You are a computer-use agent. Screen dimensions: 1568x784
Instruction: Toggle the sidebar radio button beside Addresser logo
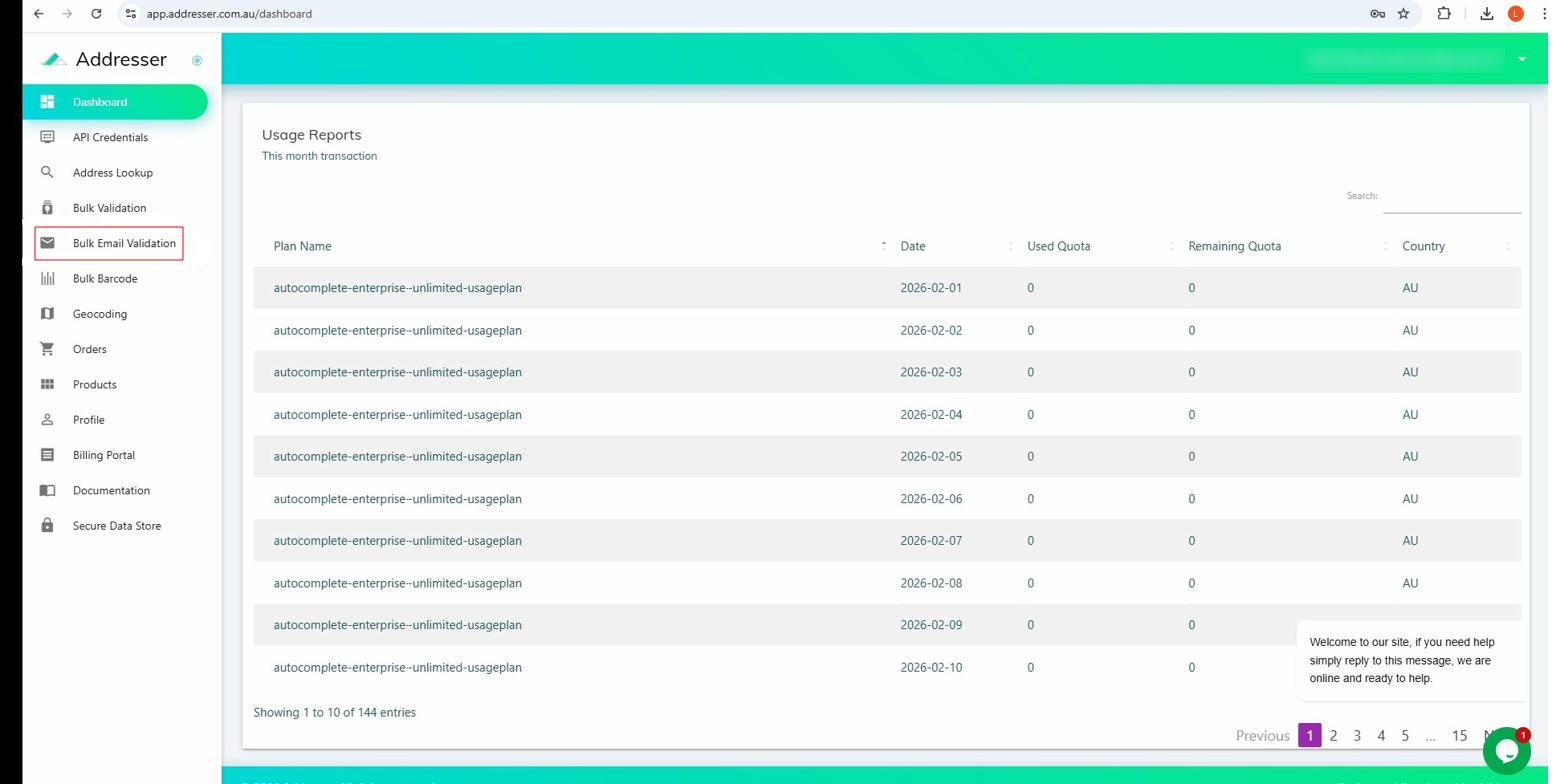click(x=197, y=61)
